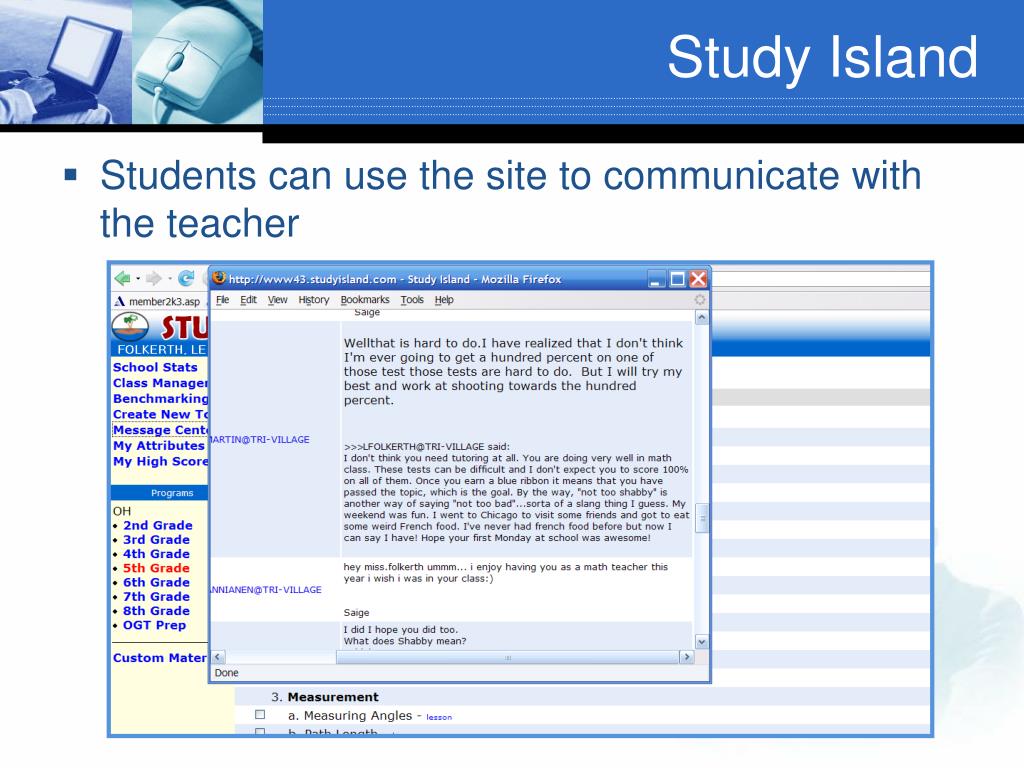Screen dimensions: 1024x768
Task: Click the horizontal scroll left arrow
Action: [218, 657]
